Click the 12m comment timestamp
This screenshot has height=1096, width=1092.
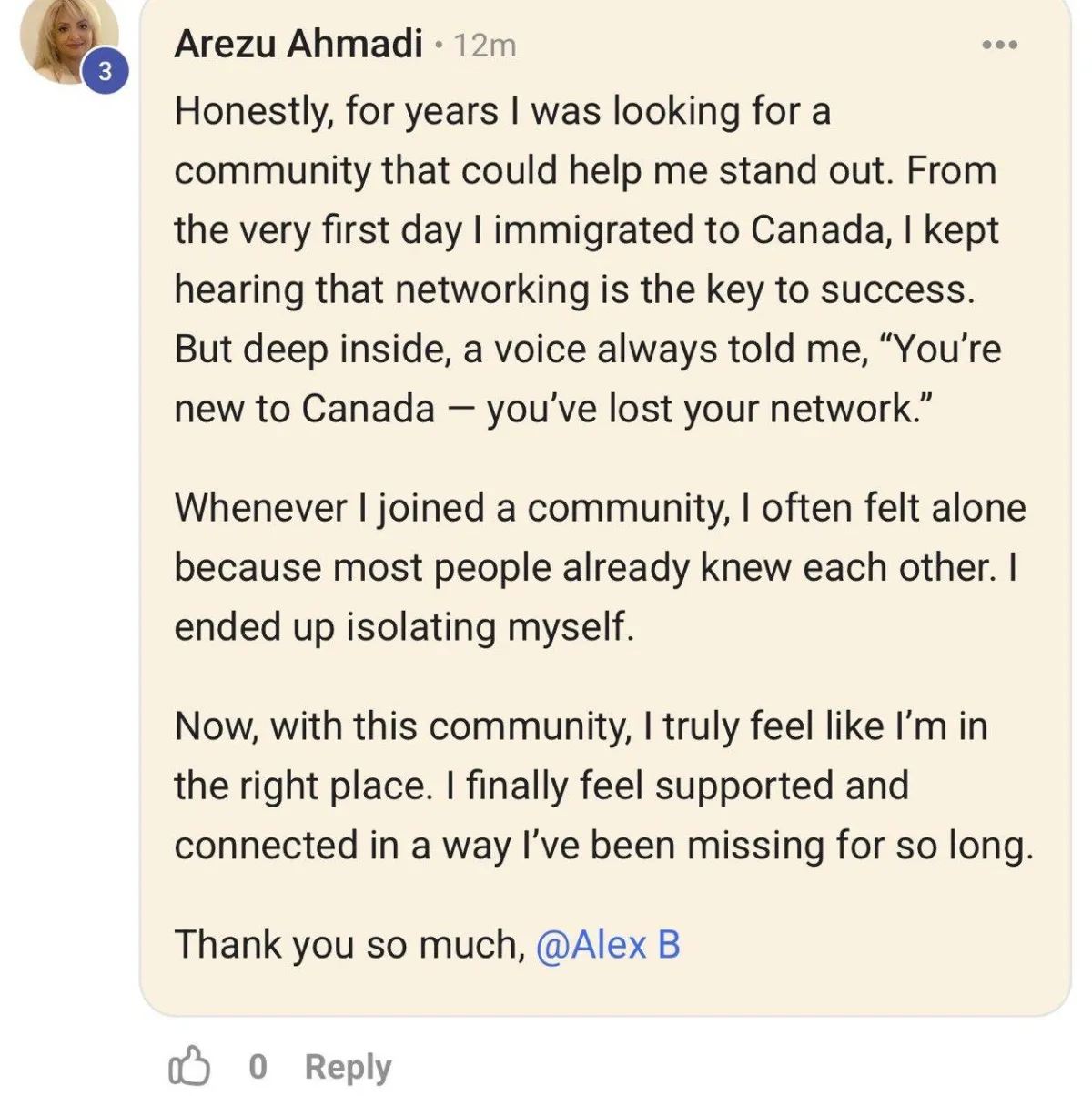point(484,45)
